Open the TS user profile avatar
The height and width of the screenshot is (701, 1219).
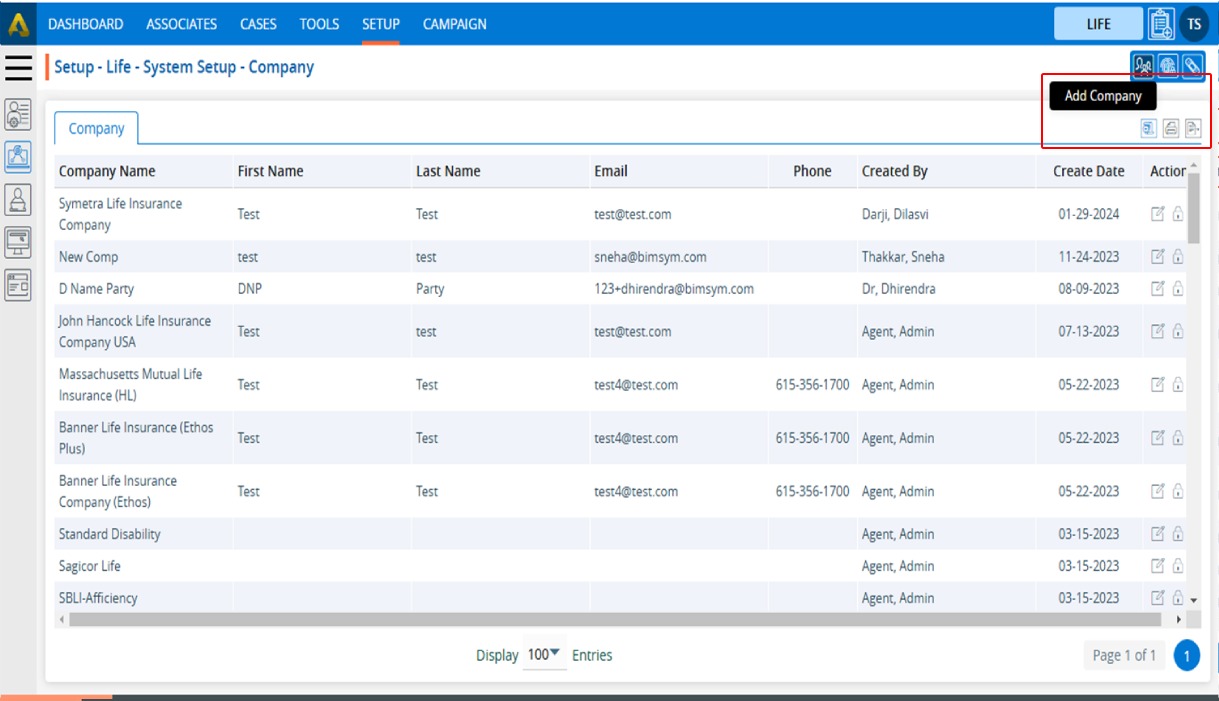point(1194,24)
